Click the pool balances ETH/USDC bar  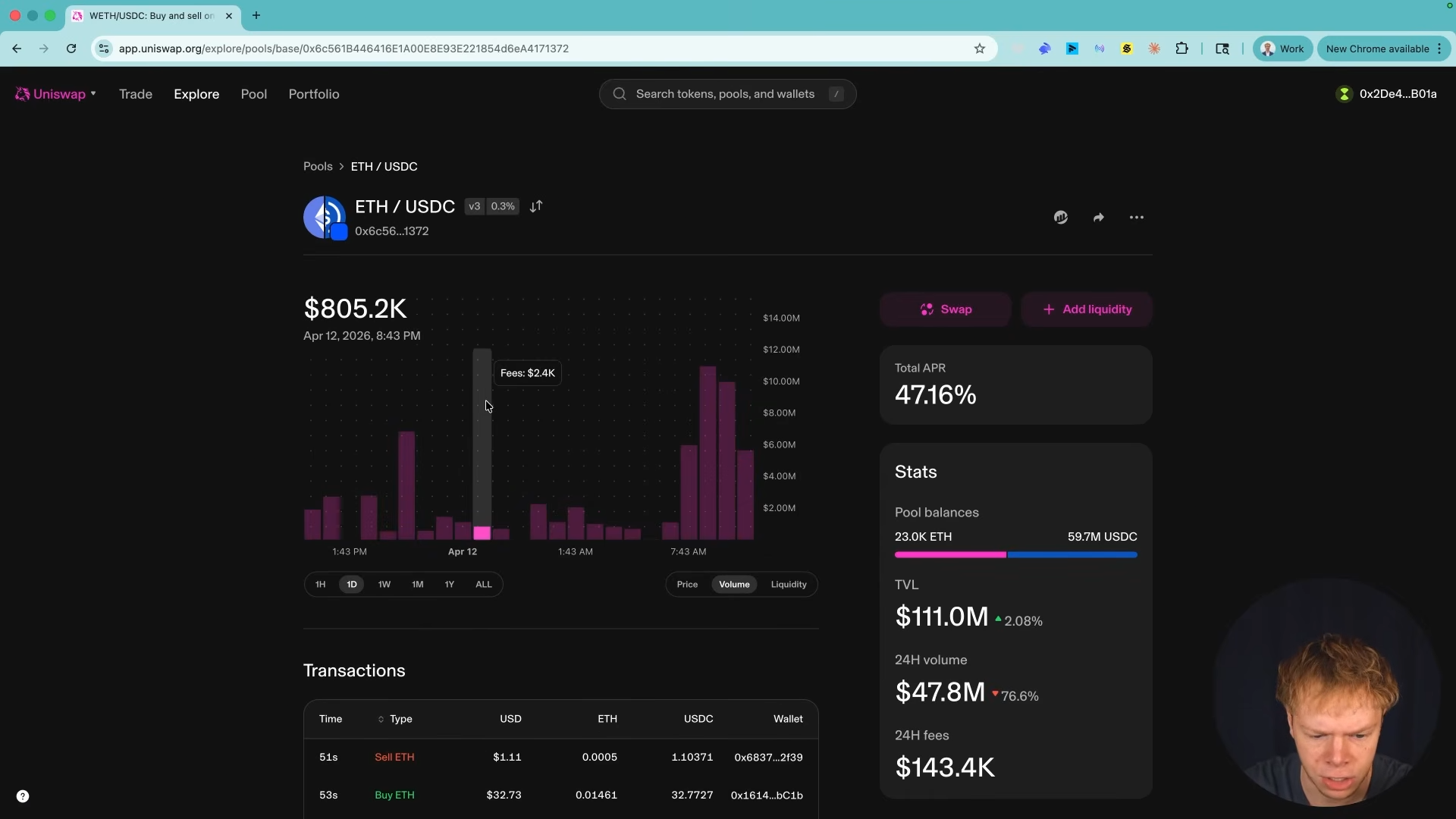tap(1016, 555)
